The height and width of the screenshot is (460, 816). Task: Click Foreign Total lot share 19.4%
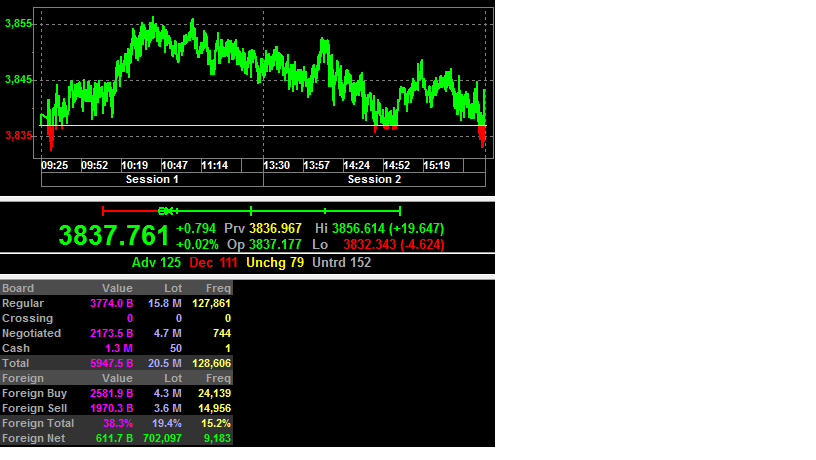[x=167, y=424]
